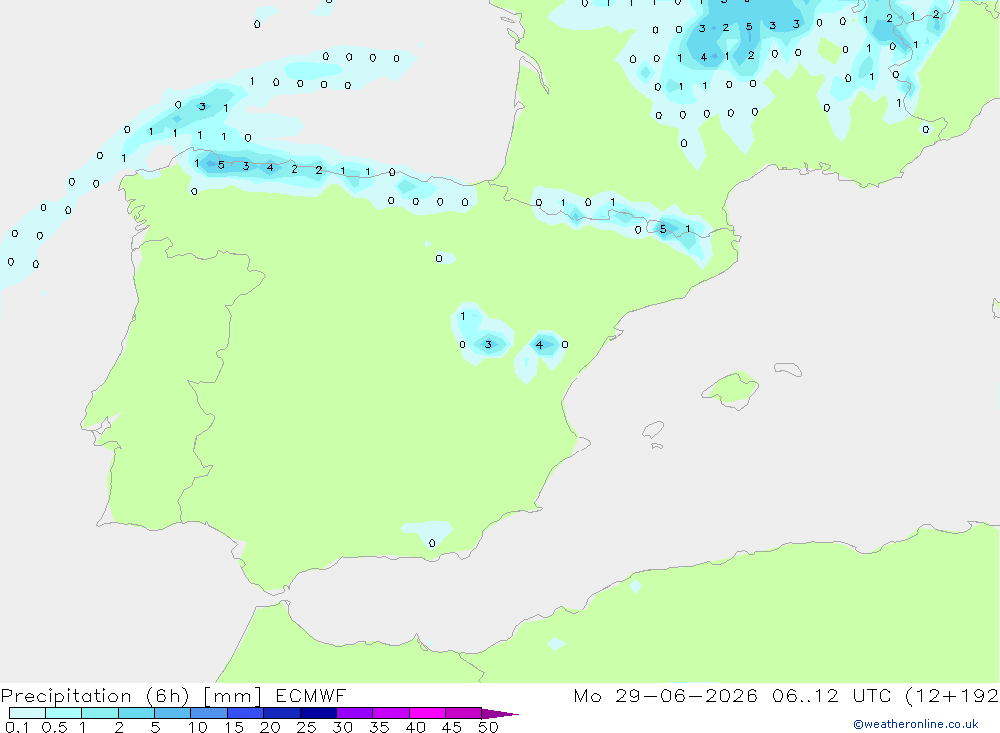The height and width of the screenshot is (733, 1000).
Task: Click the legend swatch between 15 and 20
Action: coord(245,713)
